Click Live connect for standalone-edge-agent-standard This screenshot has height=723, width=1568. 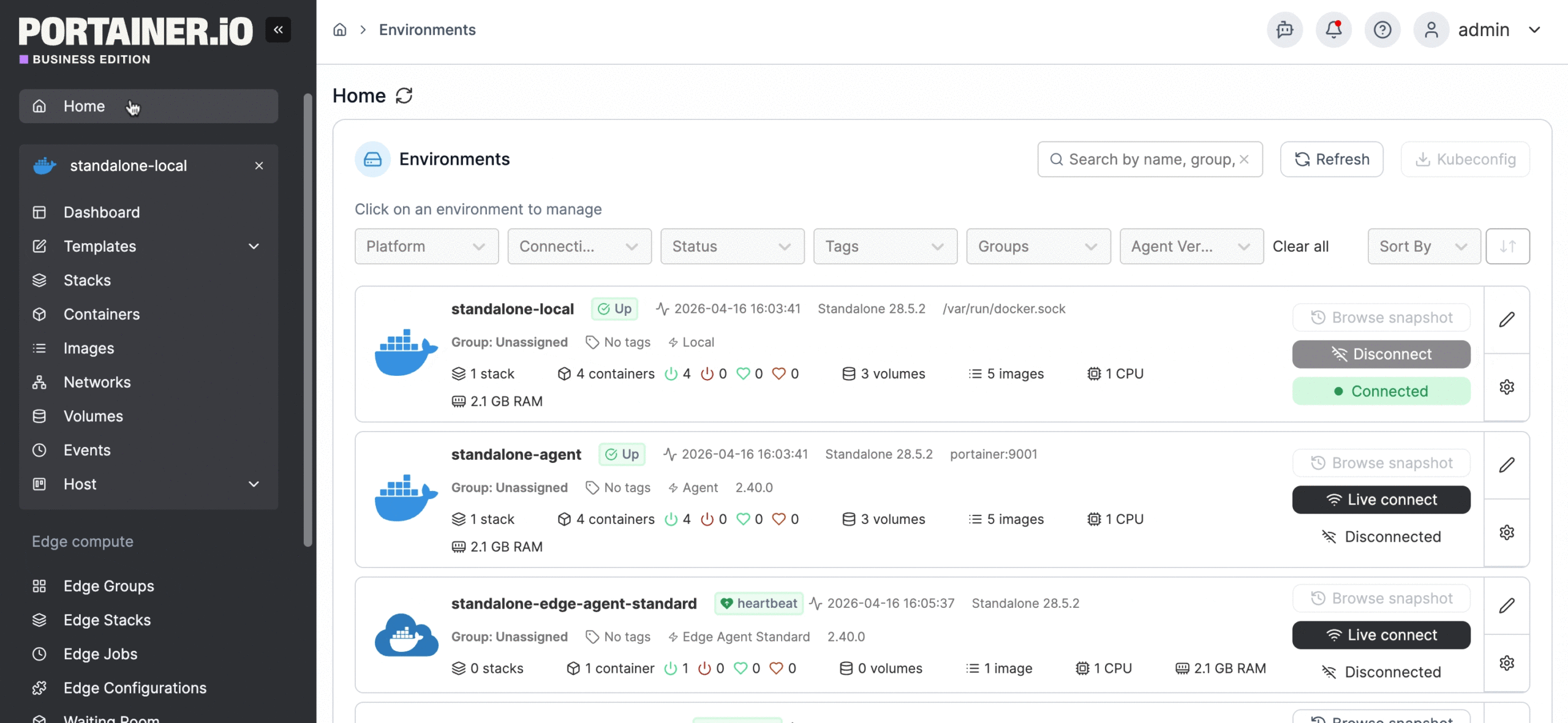tap(1381, 635)
